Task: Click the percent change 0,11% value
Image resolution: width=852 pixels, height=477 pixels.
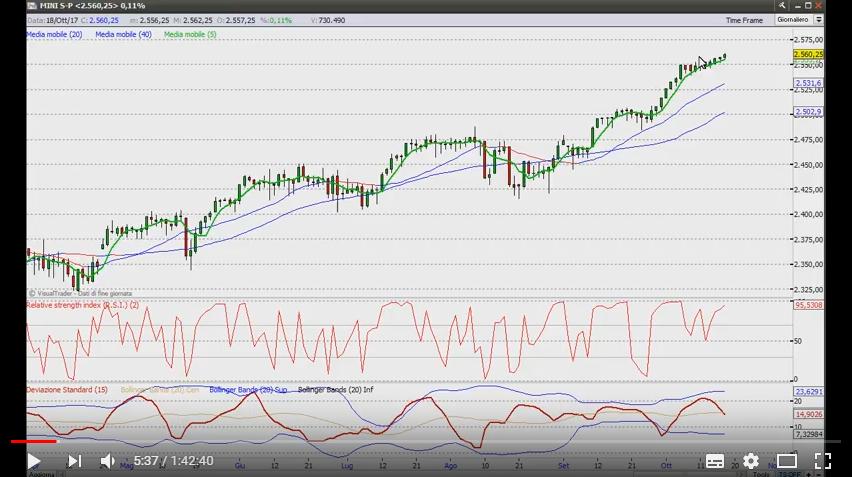Action: click(276, 20)
